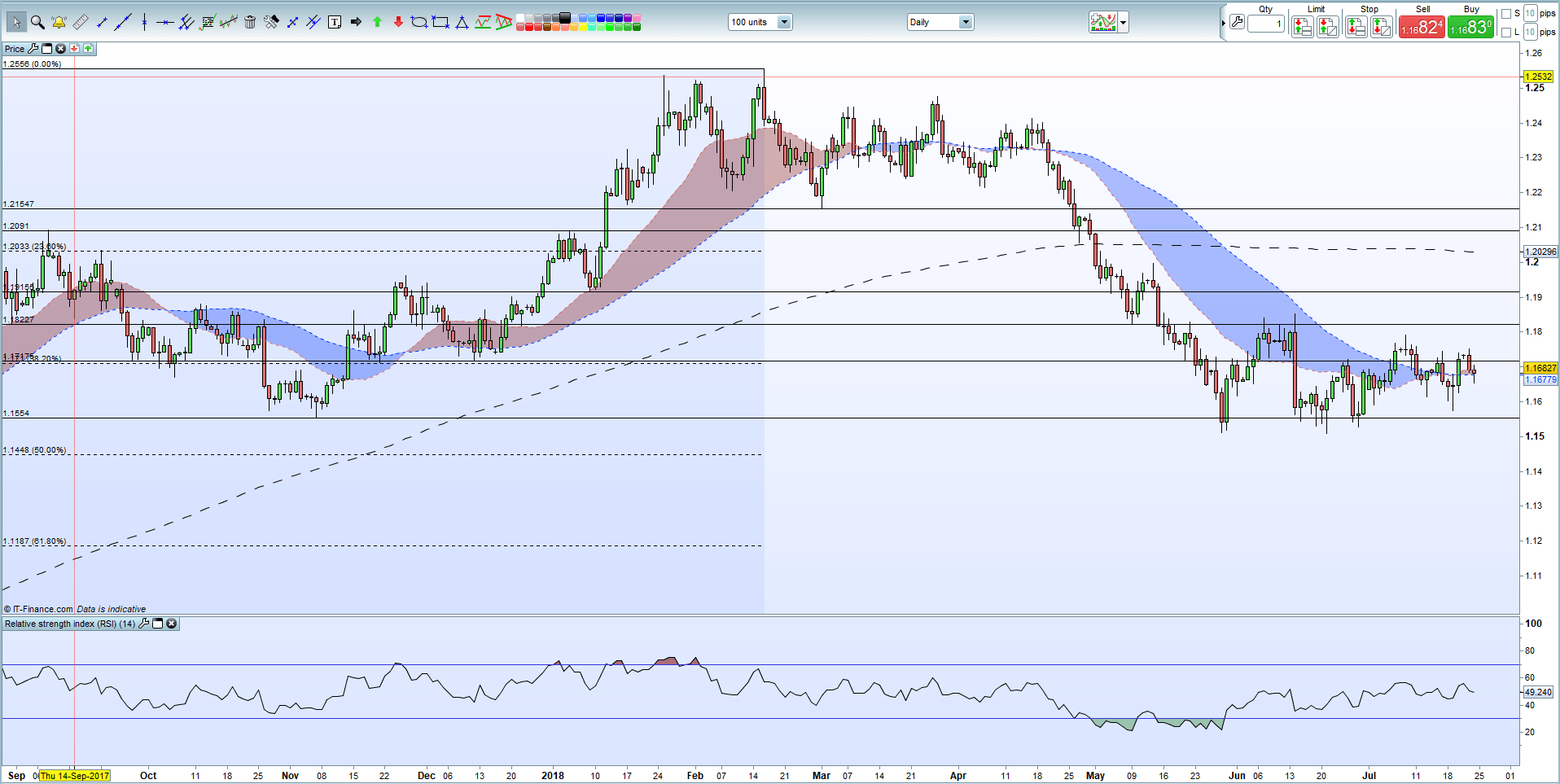Click the 1.1448 (50.00%) Fibonacci label

coord(35,450)
